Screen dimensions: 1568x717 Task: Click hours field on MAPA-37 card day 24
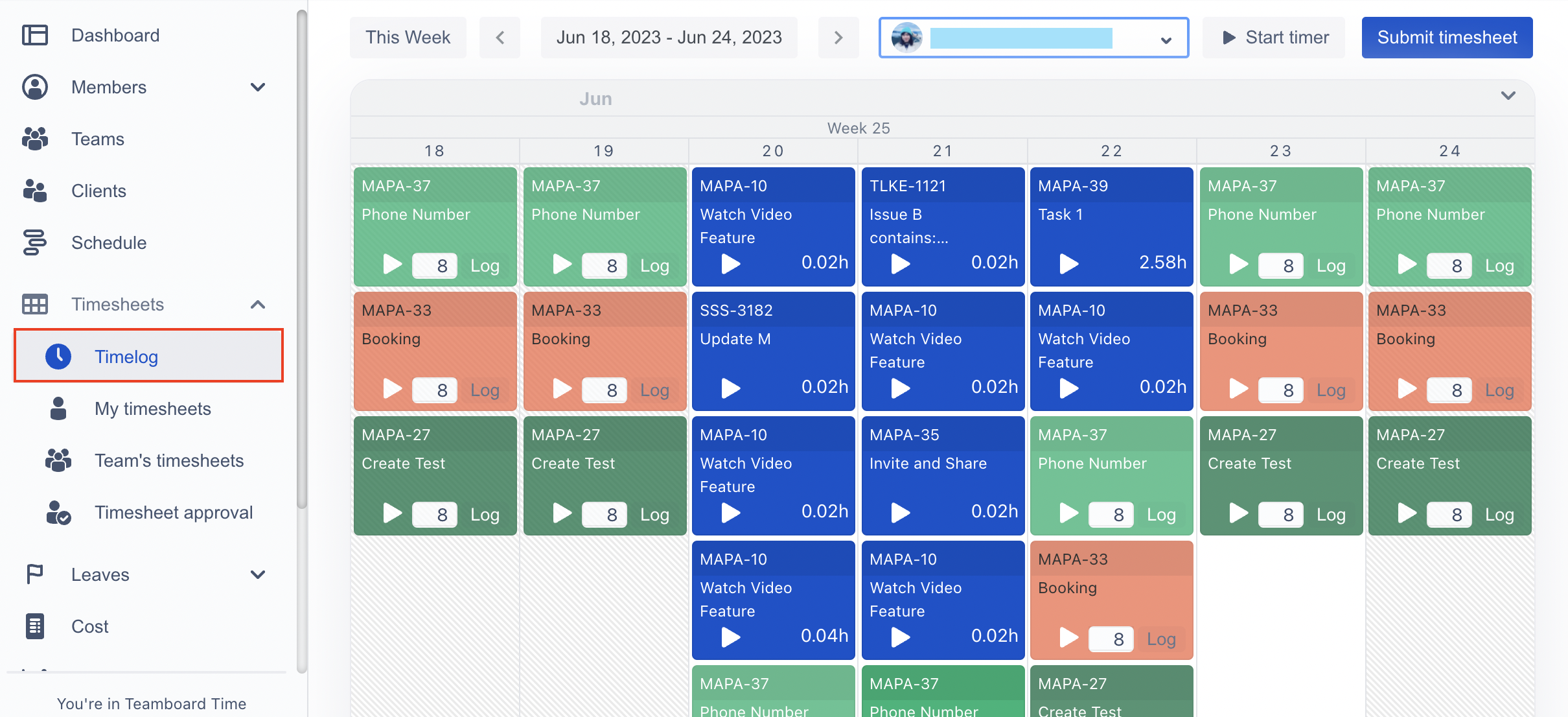(1449, 266)
